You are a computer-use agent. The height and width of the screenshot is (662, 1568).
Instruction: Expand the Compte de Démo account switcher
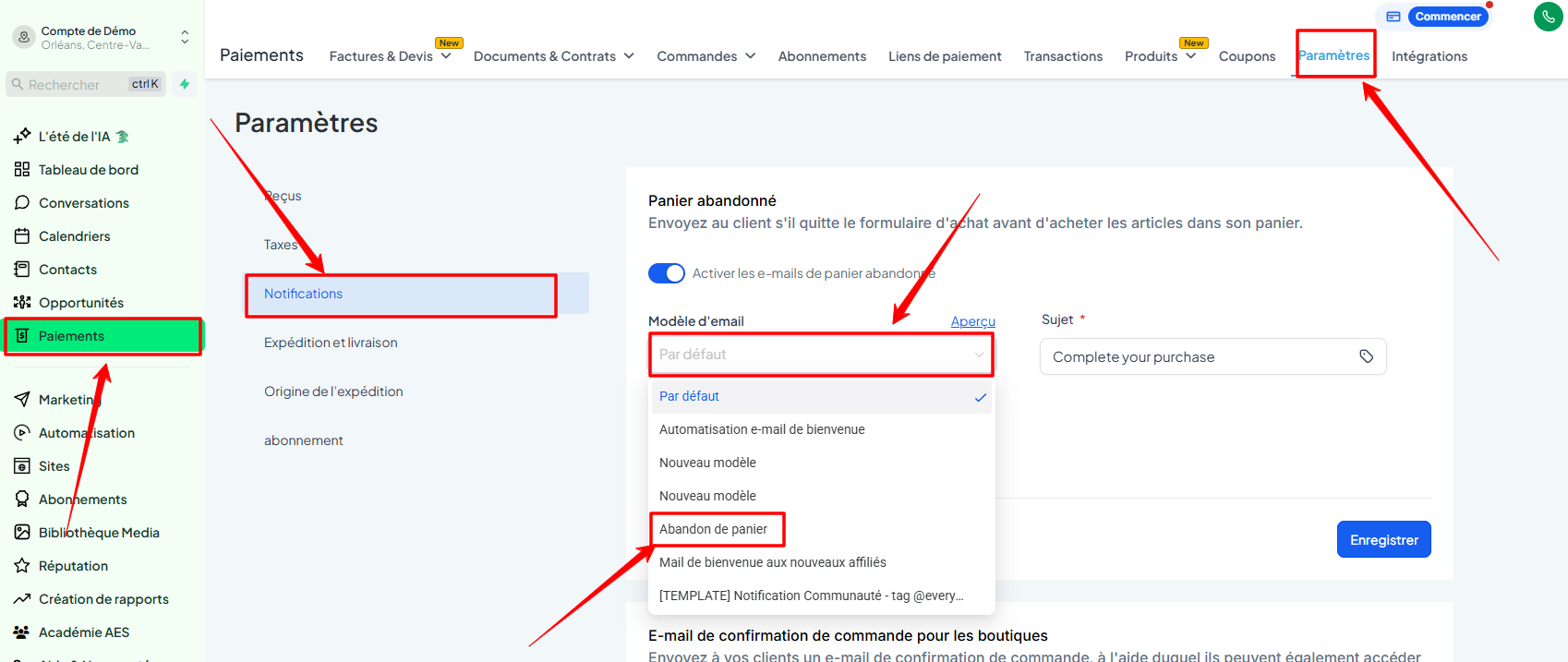[x=185, y=37]
